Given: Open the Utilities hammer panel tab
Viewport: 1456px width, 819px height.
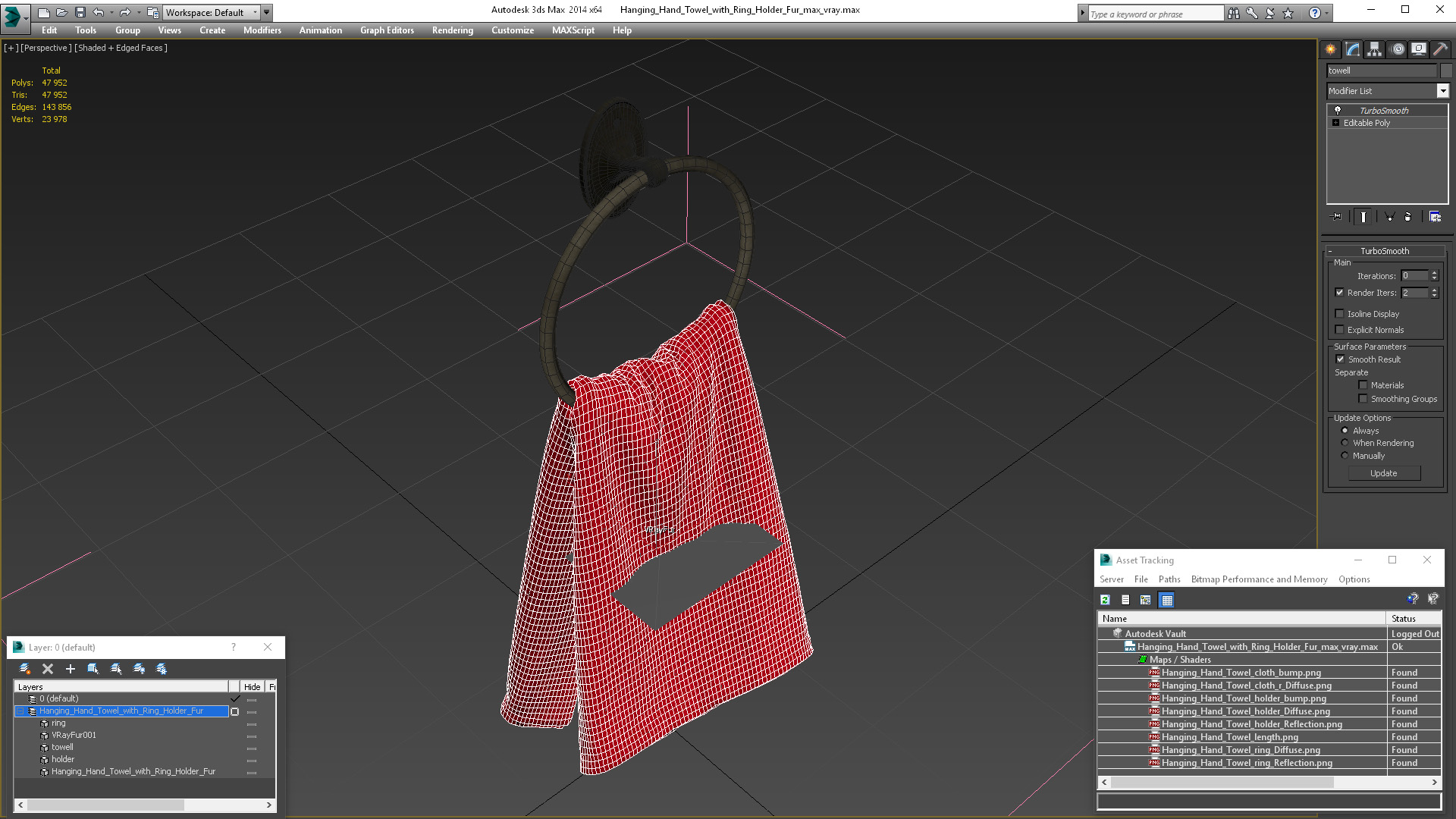Looking at the screenshot, I should coord(1441,49).
